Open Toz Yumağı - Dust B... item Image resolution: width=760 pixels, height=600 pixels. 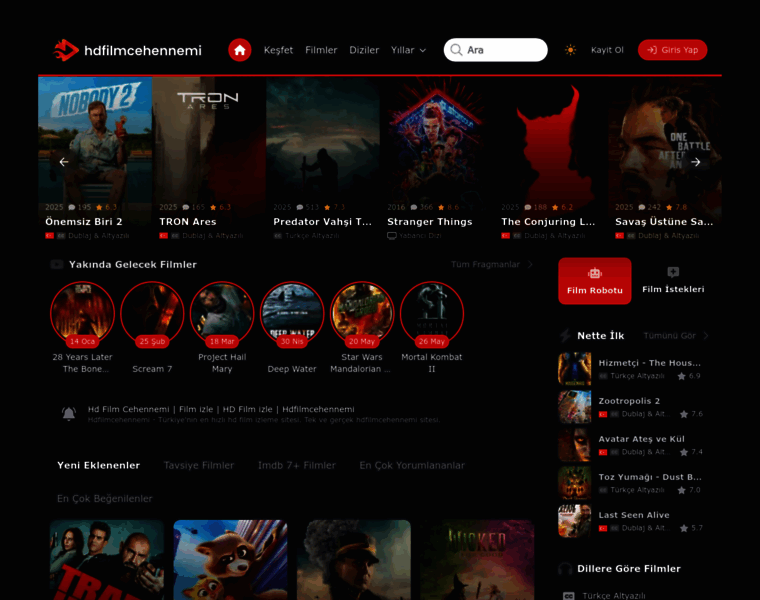click(x=634, y=483)
